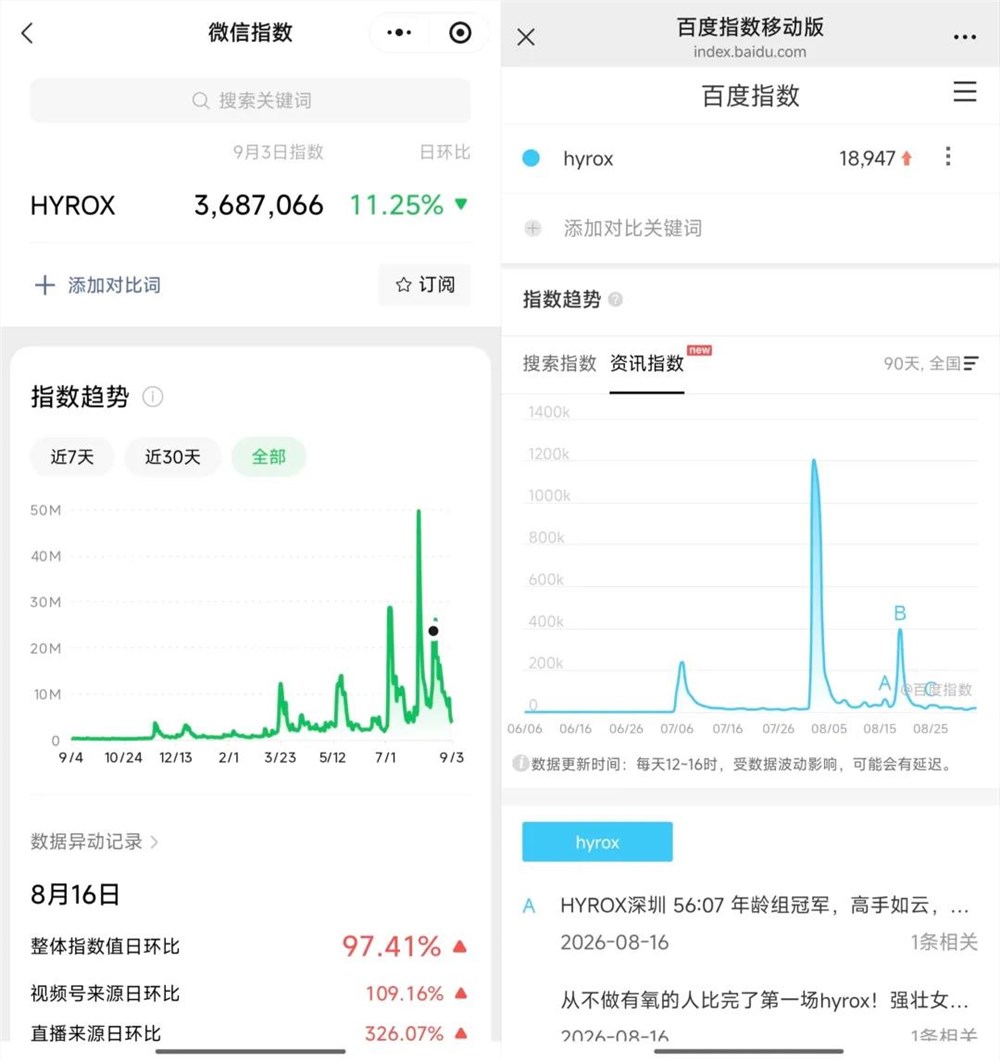The height and width of the screenshot is (1060, 1000).
Task: Go back in WeChat Index
Action: pos(27,33)
